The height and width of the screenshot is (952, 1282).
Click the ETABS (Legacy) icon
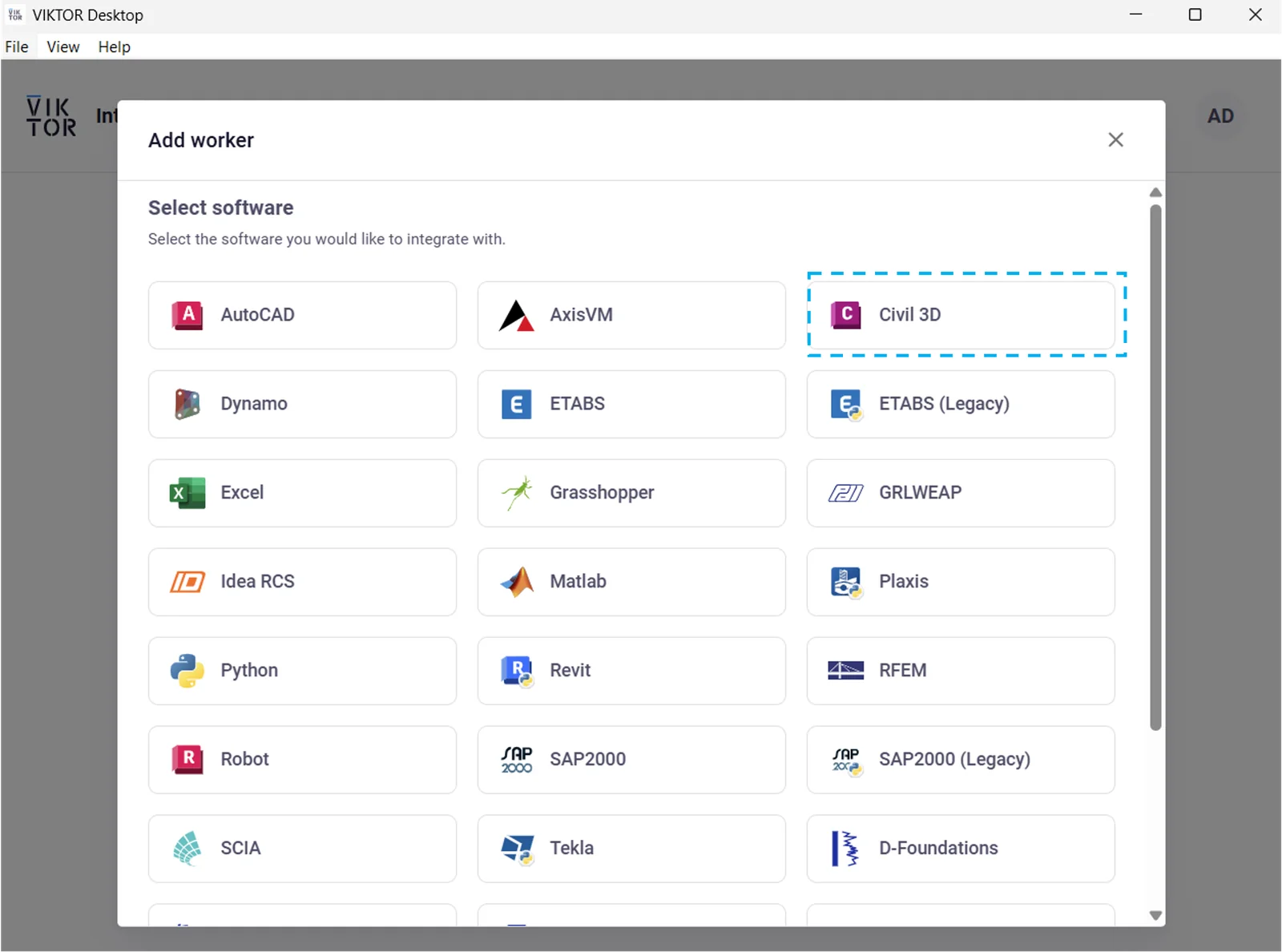click(846, 405)
